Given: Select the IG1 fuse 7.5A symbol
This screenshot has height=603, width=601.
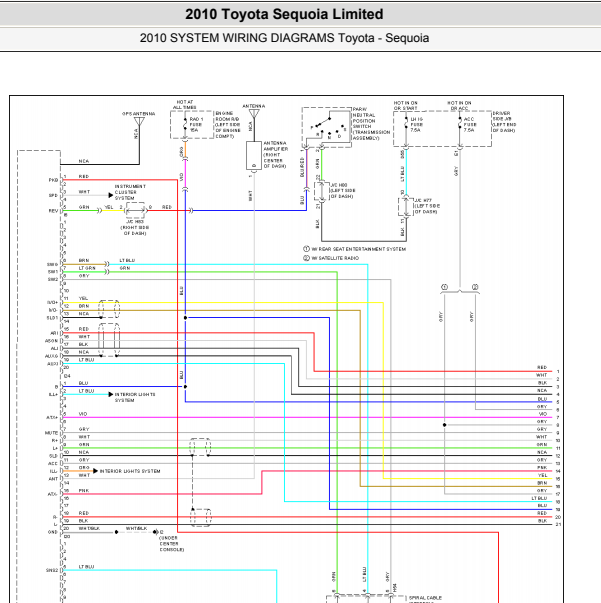Looking at the screenshot, I should coord(406,125).
